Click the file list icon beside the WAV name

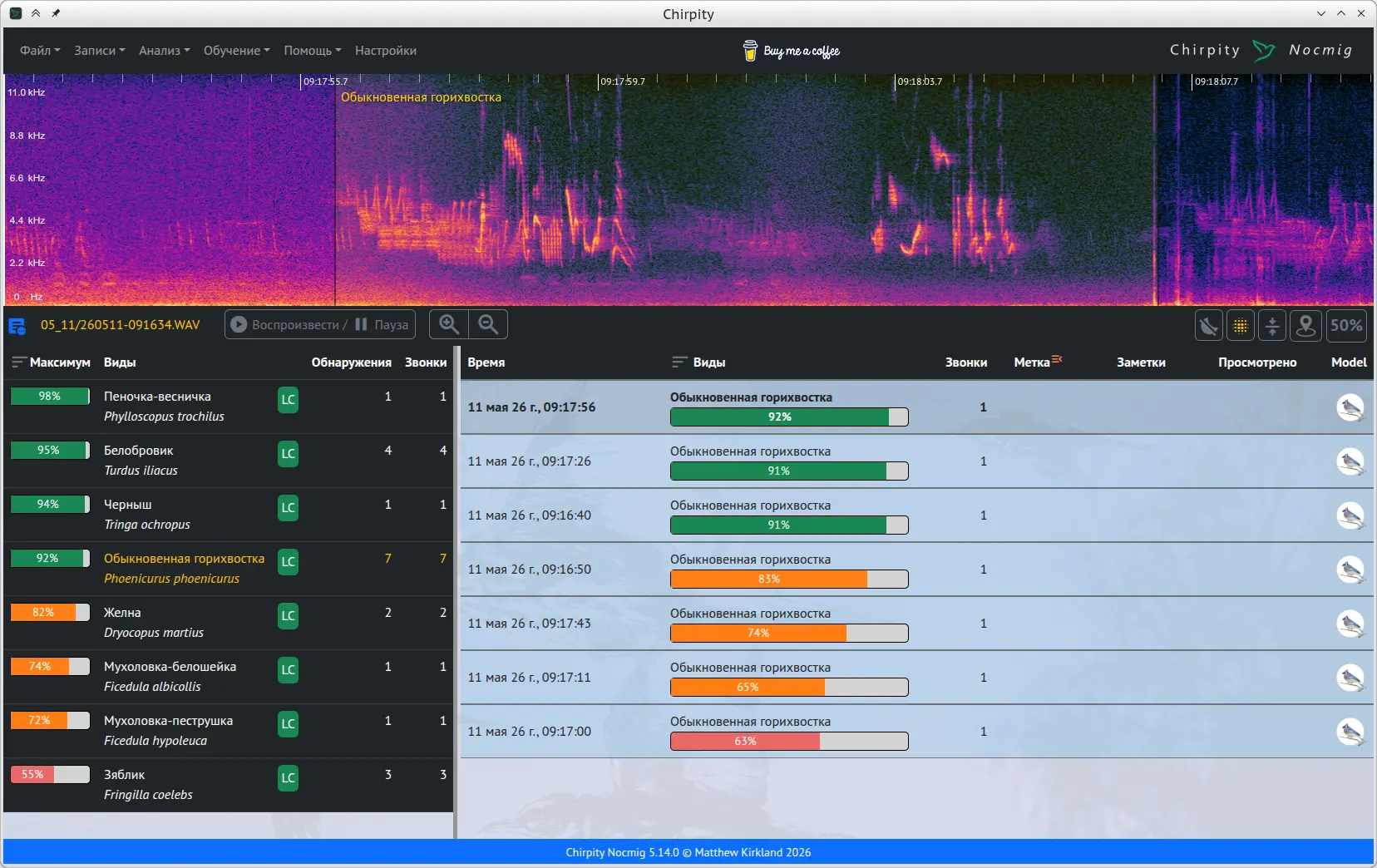[x=17, y=325]
